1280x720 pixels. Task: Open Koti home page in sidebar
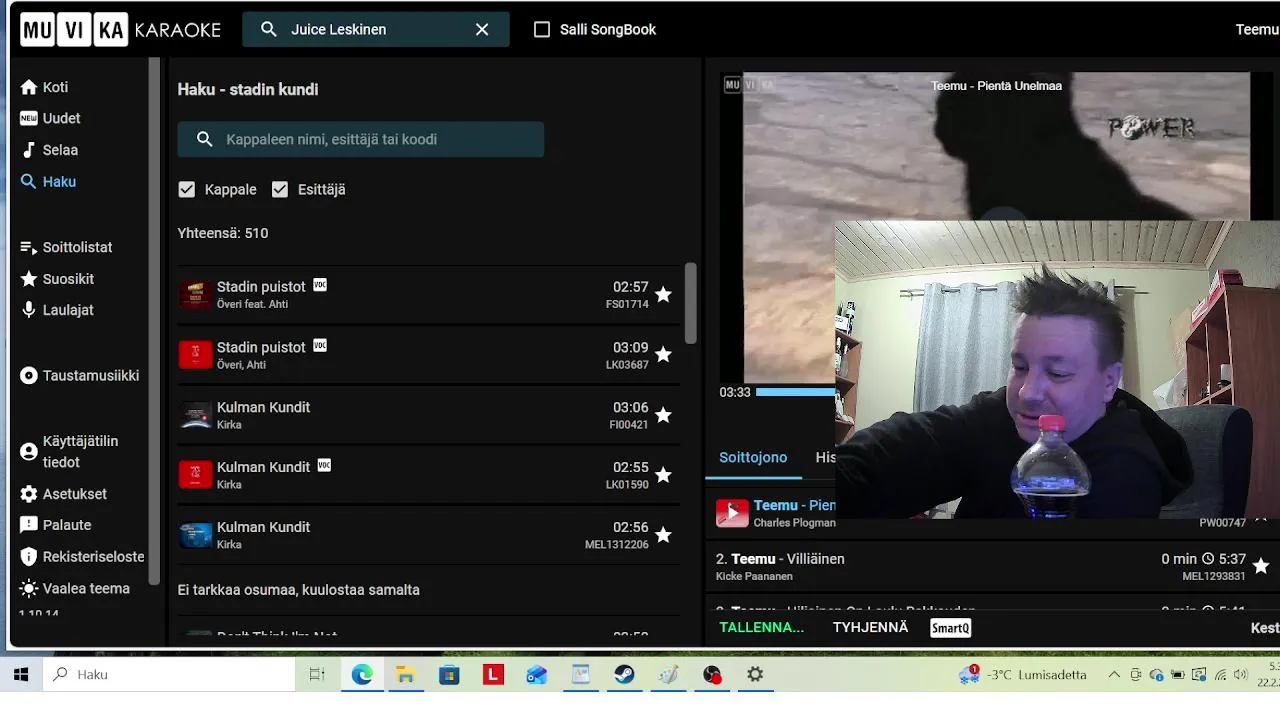tap(45, 87)
